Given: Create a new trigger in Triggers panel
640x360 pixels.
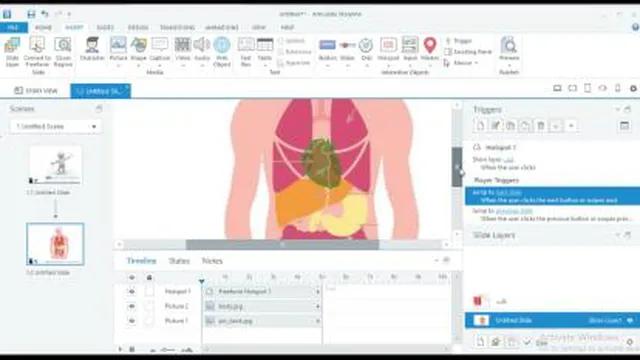Looking at the screenshot, I should [480, 126].
